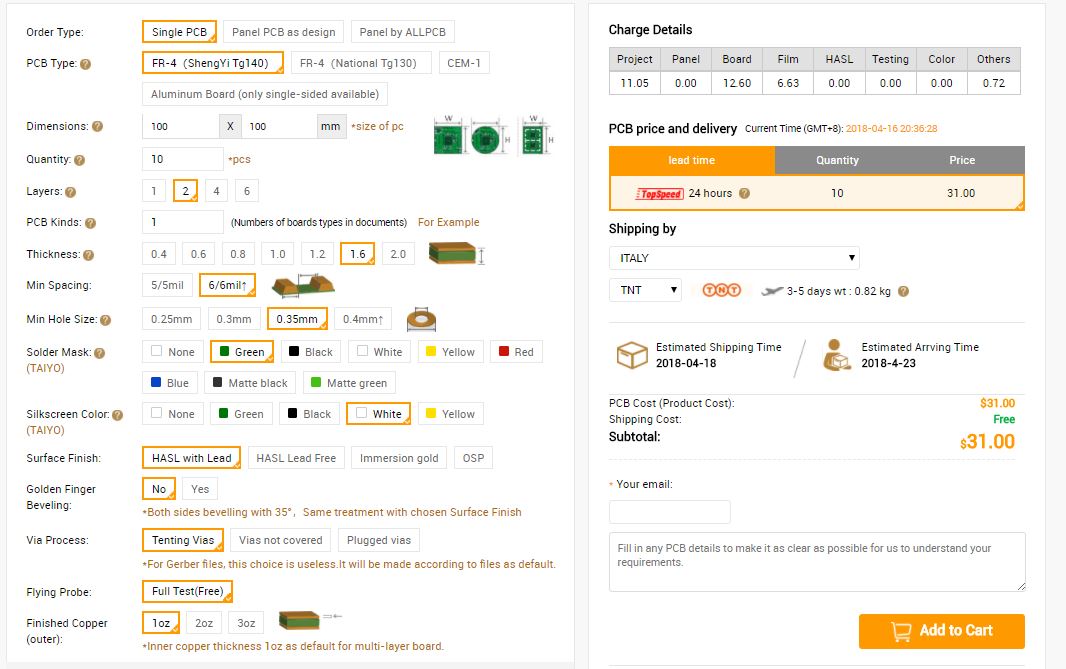Viewport: 1066px width, 669px height.
Task: Click the help icon next to Min Hole Size
Action: (105, 320)
